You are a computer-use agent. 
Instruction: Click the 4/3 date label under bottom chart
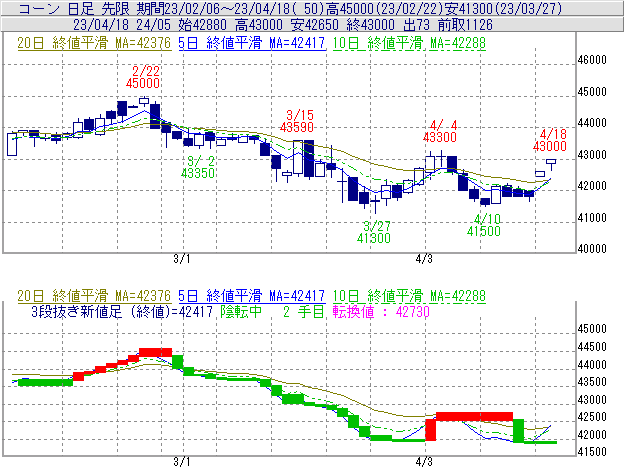[424, 462]
